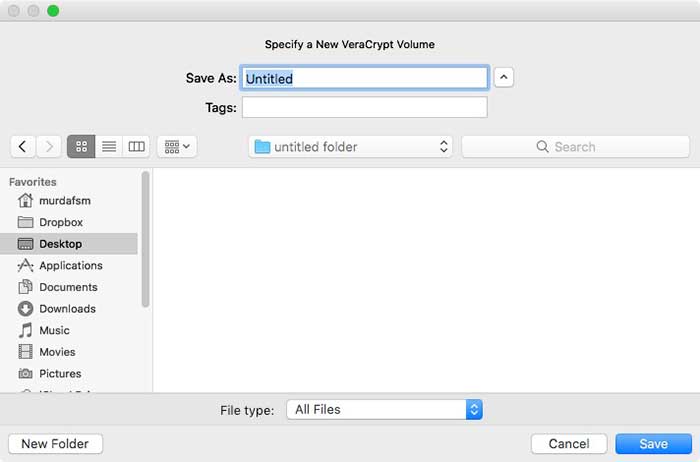Go back to previous folder
The height and width of the screenshot is (462, 700).
point(22,146)
